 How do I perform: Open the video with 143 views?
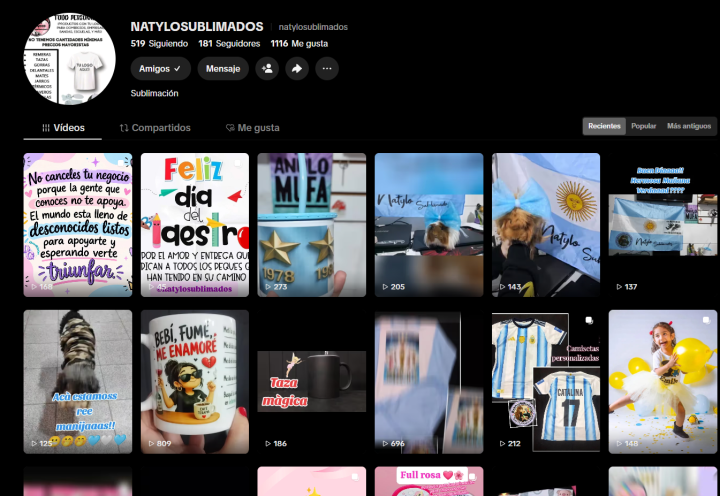coord(546,225)
